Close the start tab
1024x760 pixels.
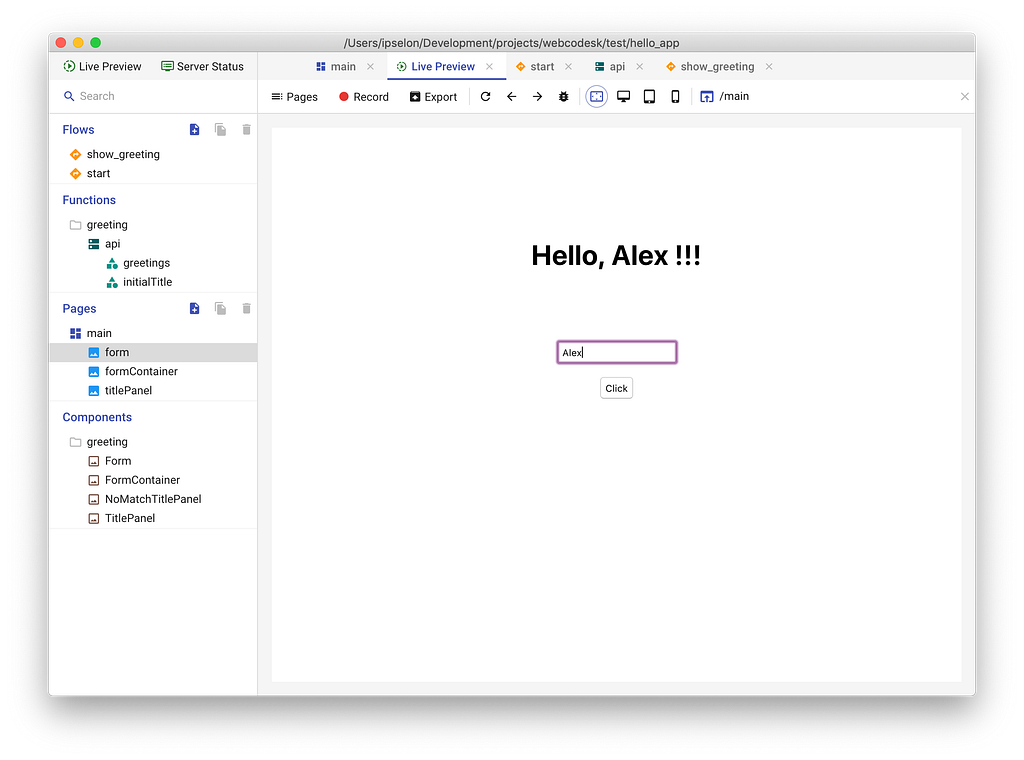pos(569,67)
